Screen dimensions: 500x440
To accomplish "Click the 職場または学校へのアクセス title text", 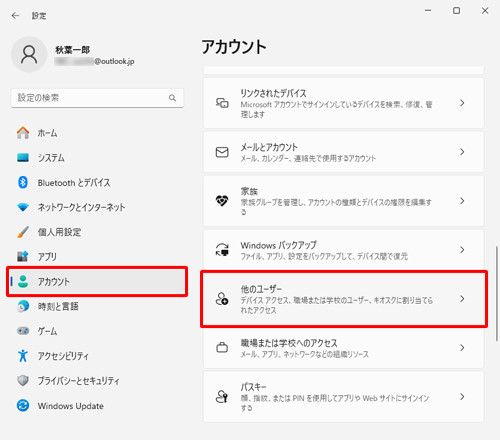I will (x=289, y=343).
